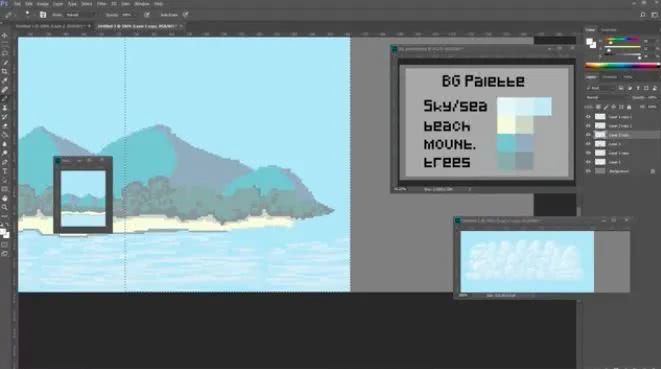661x369 pixels.
Task: Open the Normal blend mode dropdown
Action: 606,97
